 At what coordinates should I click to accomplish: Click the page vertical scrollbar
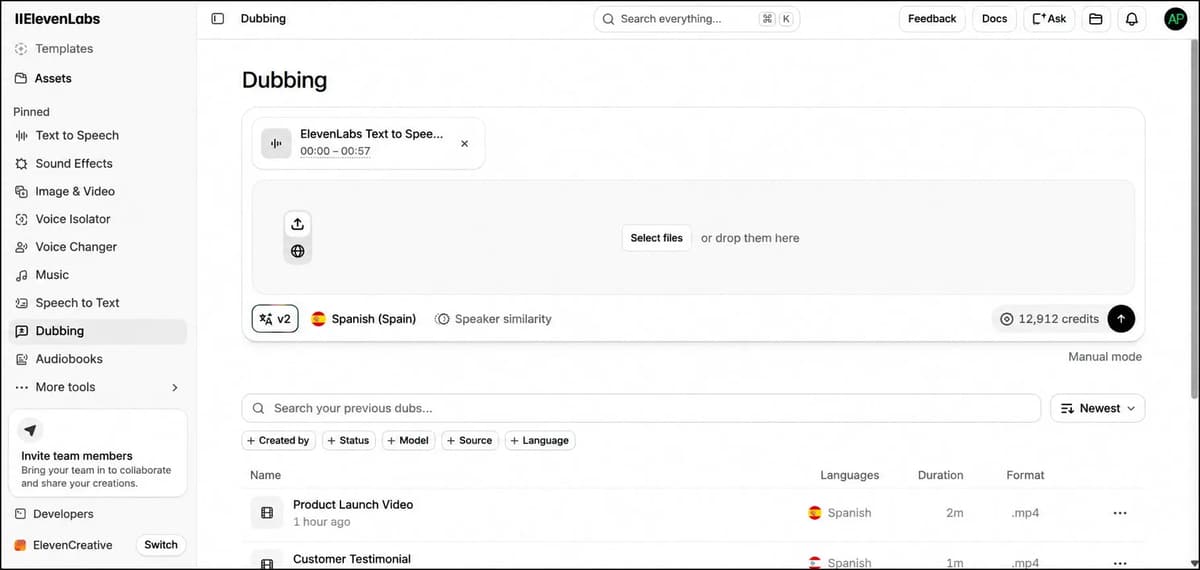[1194, 218]
